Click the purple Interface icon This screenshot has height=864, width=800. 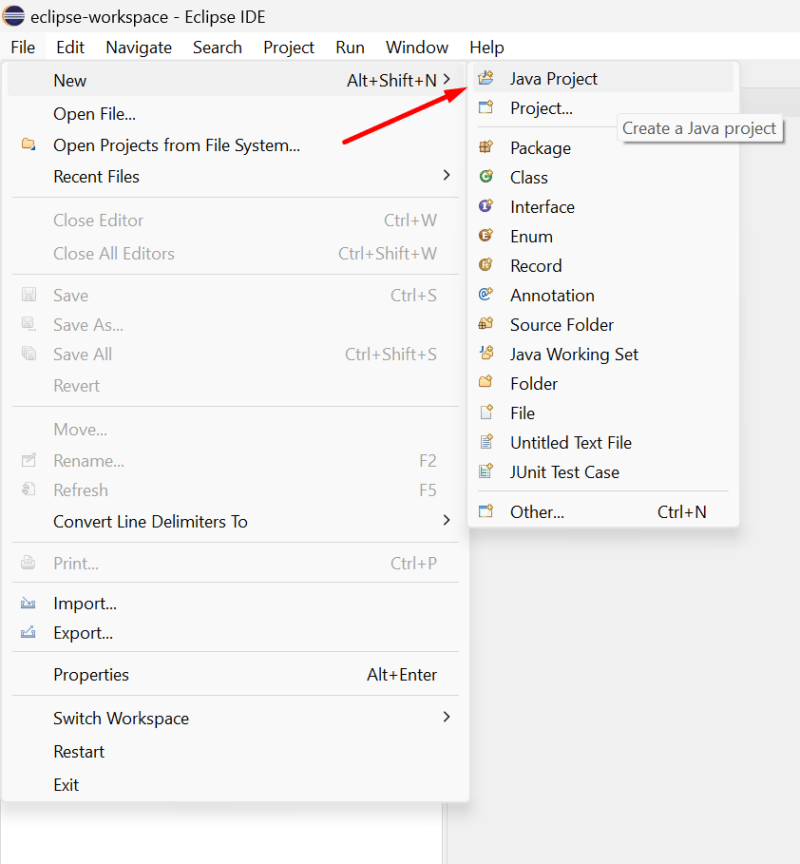[486, 206]
